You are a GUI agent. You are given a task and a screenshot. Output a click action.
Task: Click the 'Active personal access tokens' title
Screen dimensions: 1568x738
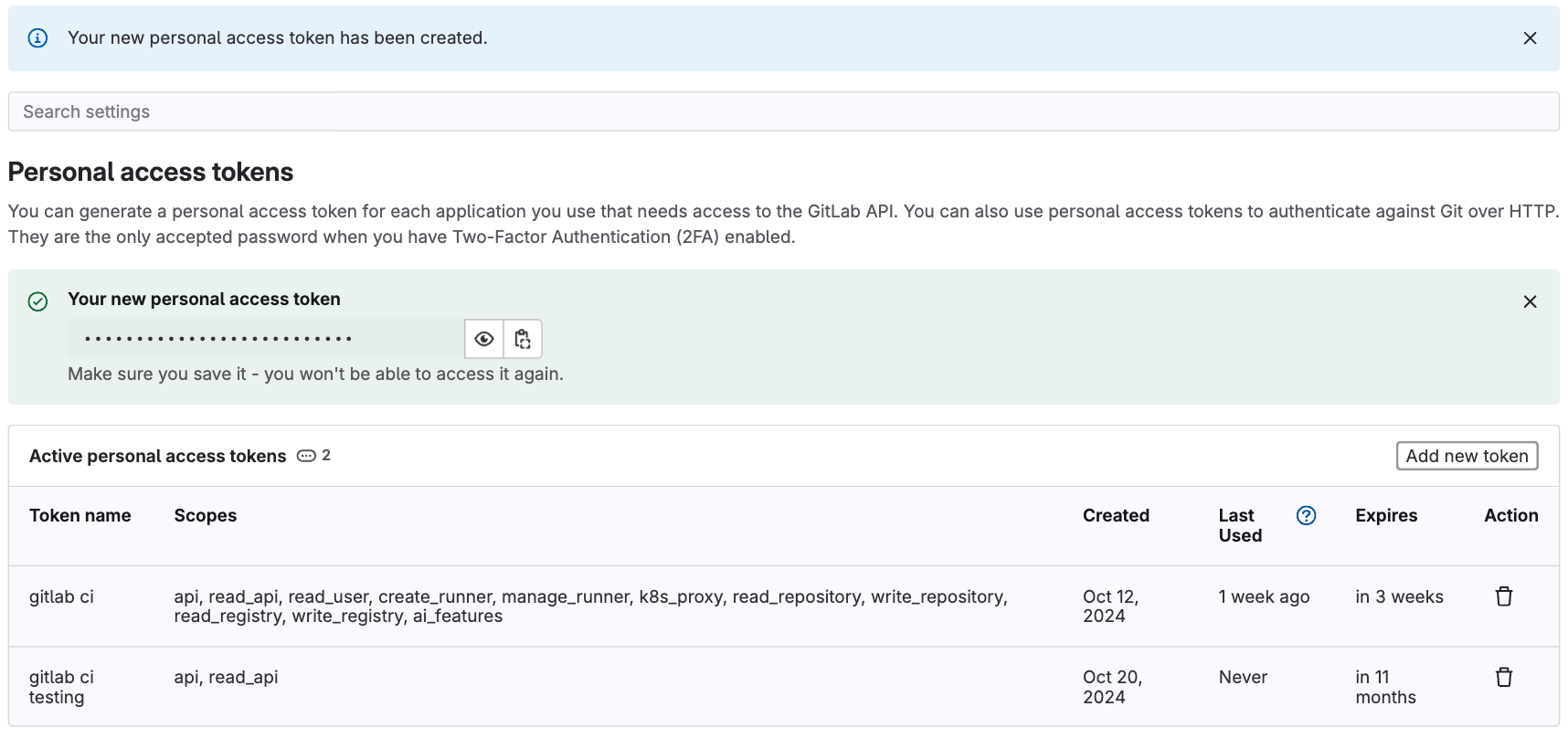point(157,456)
